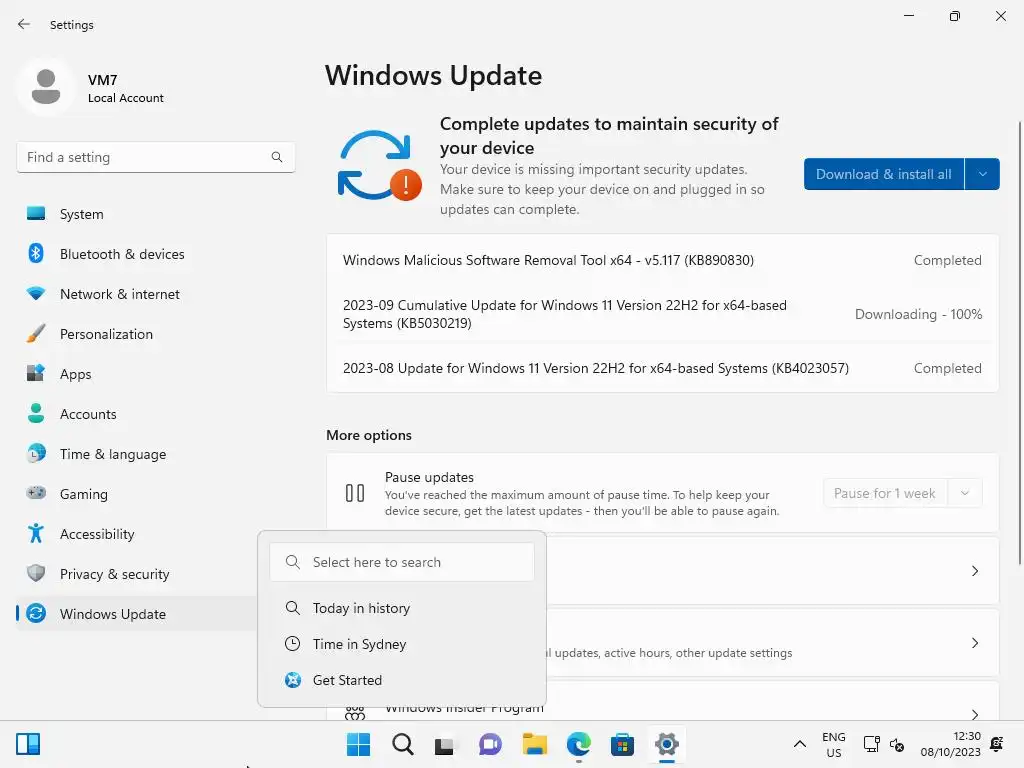
Task: Select the System monitor icon in sidebar
Action: click(36, 214)
